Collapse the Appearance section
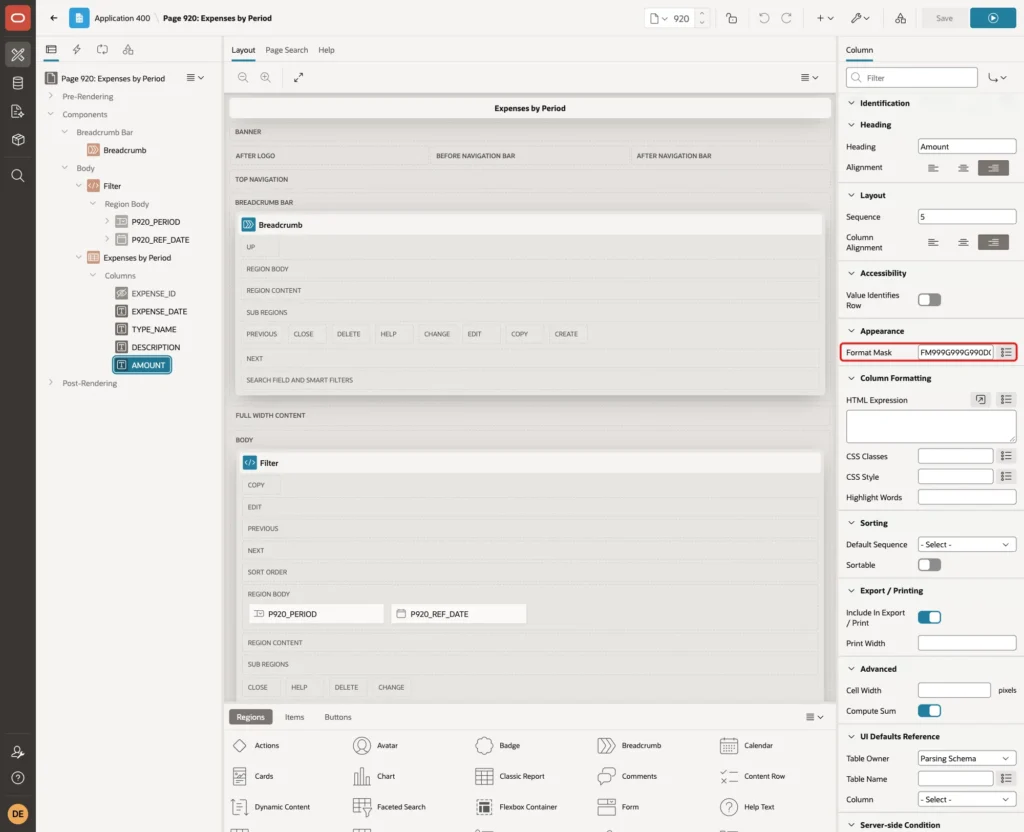The height and width of the screenshot is (832, 1024). tap(851, 331)
